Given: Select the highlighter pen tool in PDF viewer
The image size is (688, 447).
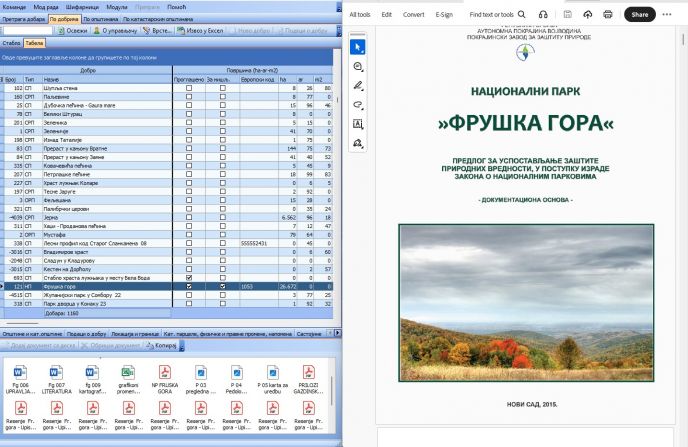Looking at the screenshot, I should [x=358, y=86].
